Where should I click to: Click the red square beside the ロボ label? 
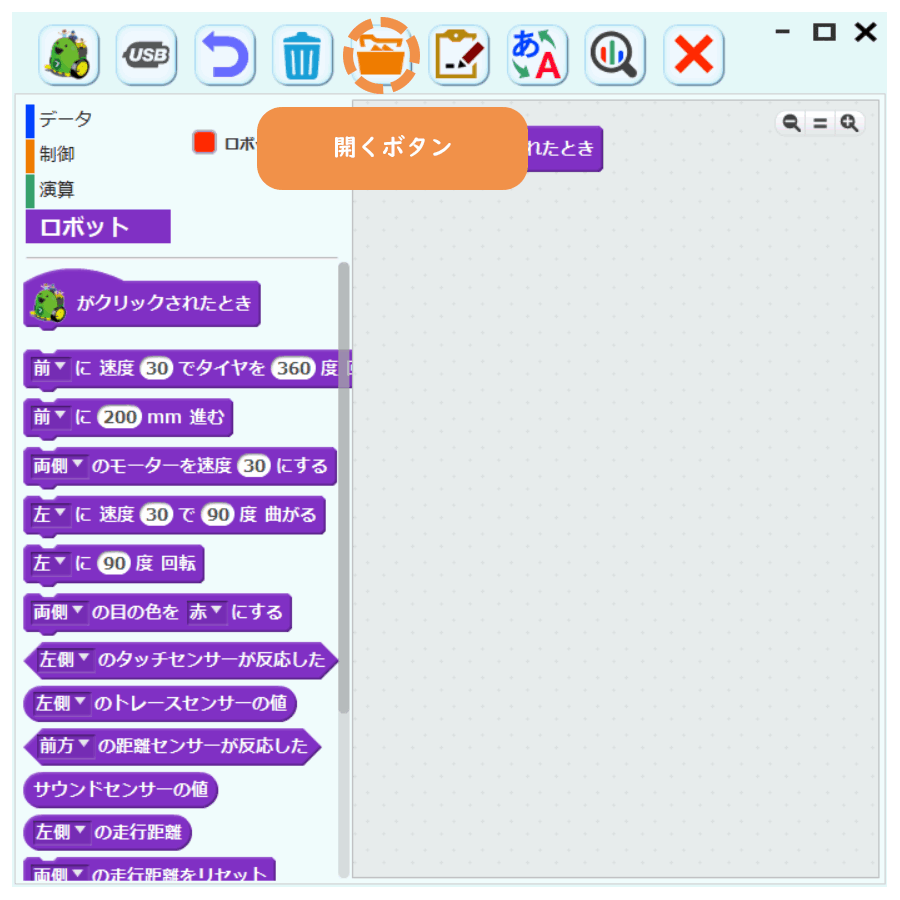tap(204, 142)
